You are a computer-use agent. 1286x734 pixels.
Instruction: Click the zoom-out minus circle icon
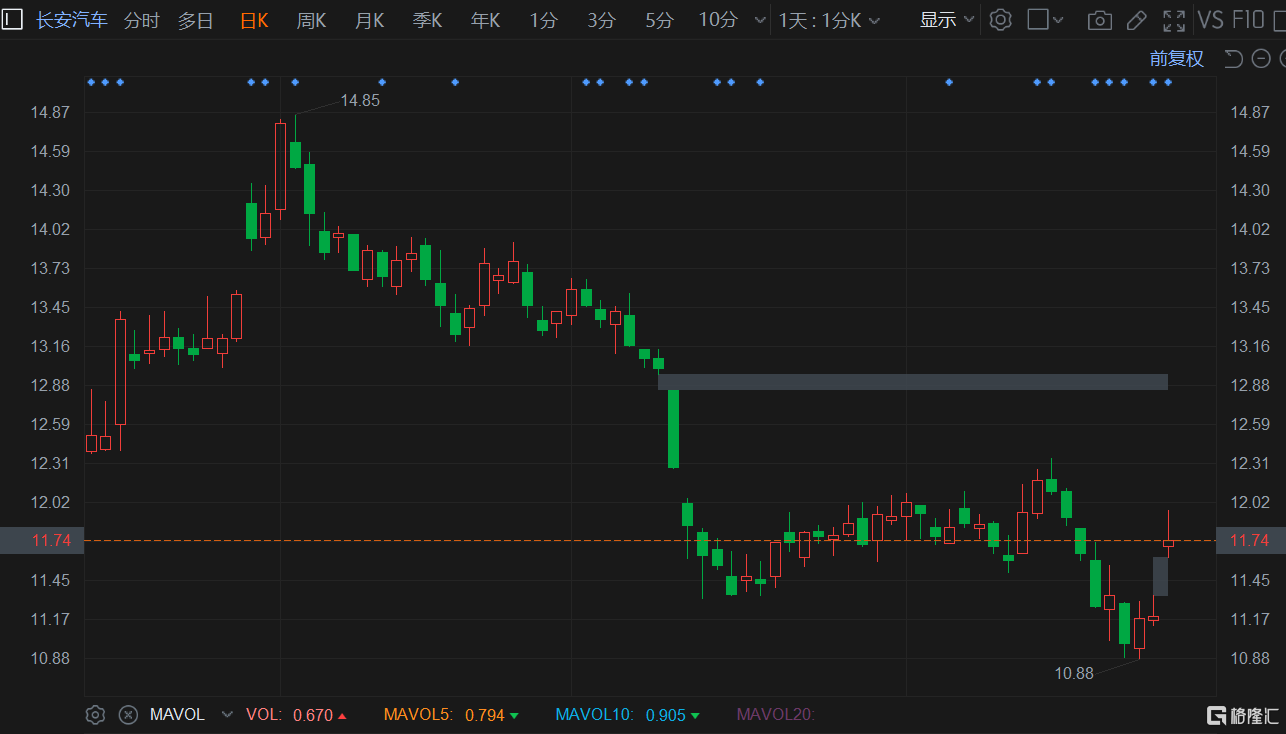click(1262, 59)
